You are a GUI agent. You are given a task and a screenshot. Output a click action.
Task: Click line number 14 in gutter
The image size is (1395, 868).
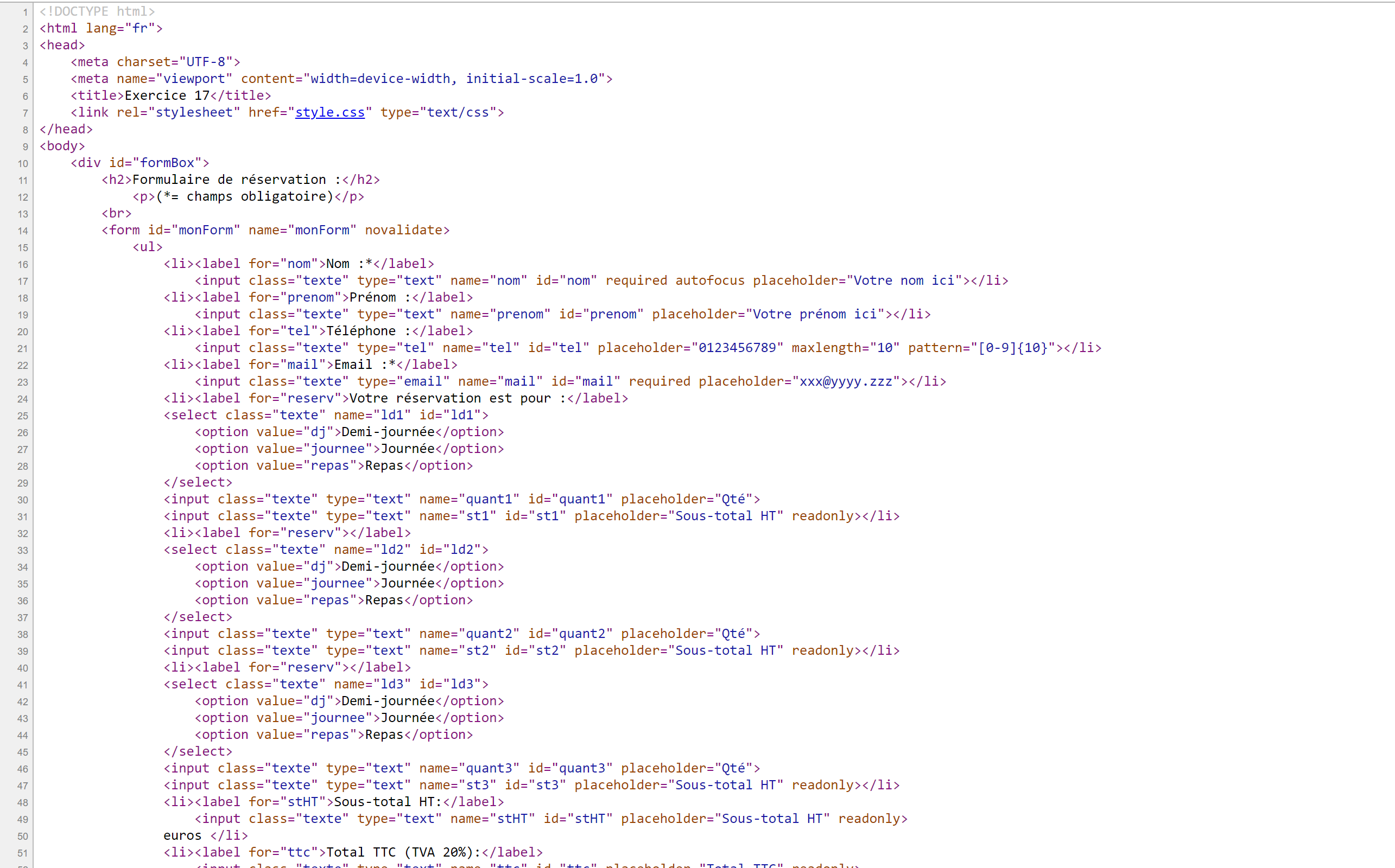(22, 231)
